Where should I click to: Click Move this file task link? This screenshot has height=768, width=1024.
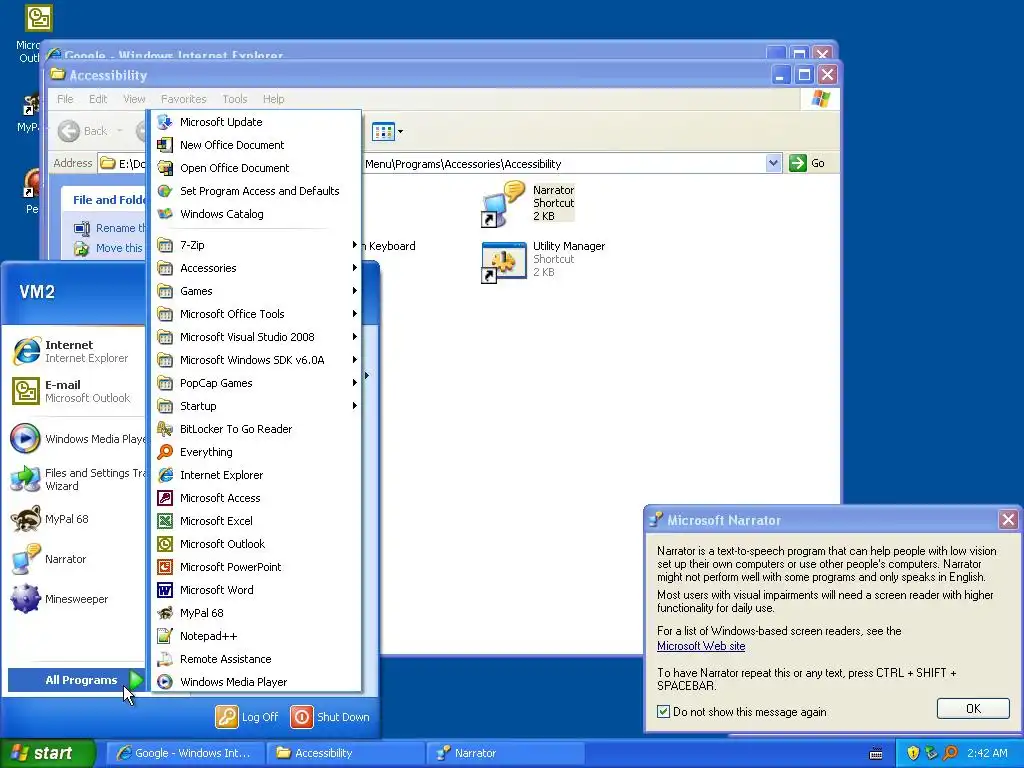click(x=109, y=248)
